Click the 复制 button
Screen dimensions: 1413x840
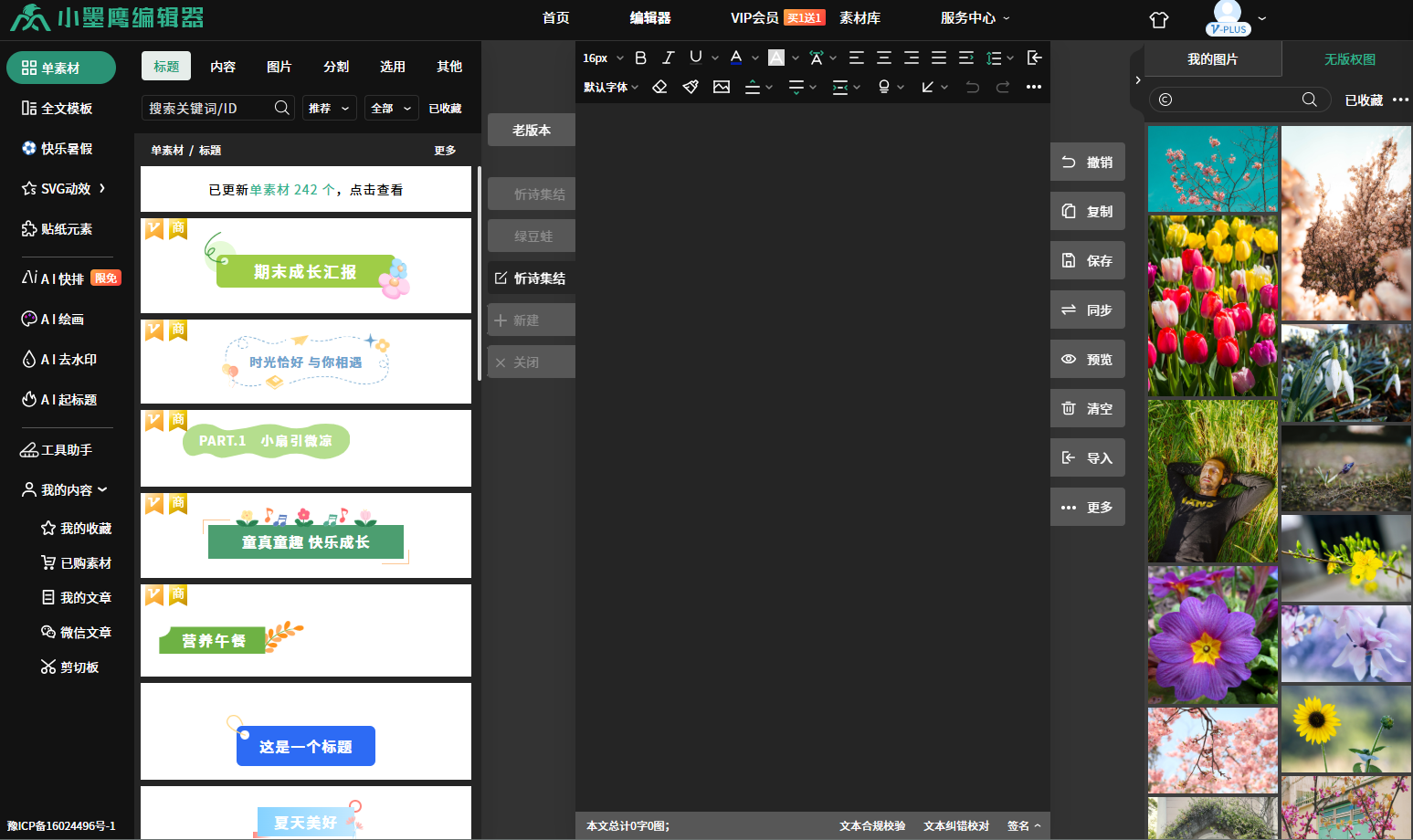pos(1087,211)
